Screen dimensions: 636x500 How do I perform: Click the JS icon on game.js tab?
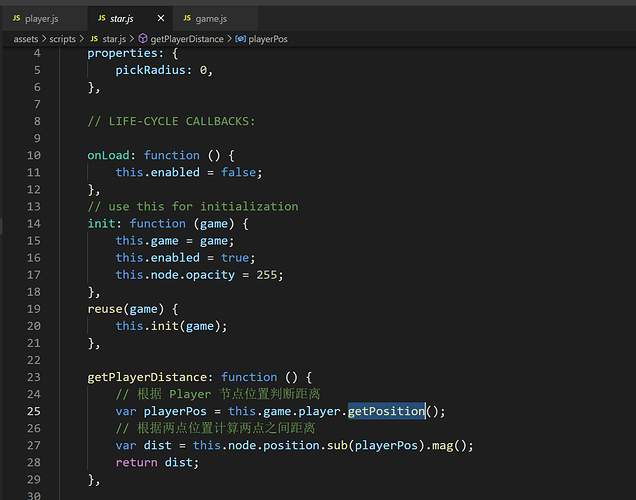(x=187, y=18)
